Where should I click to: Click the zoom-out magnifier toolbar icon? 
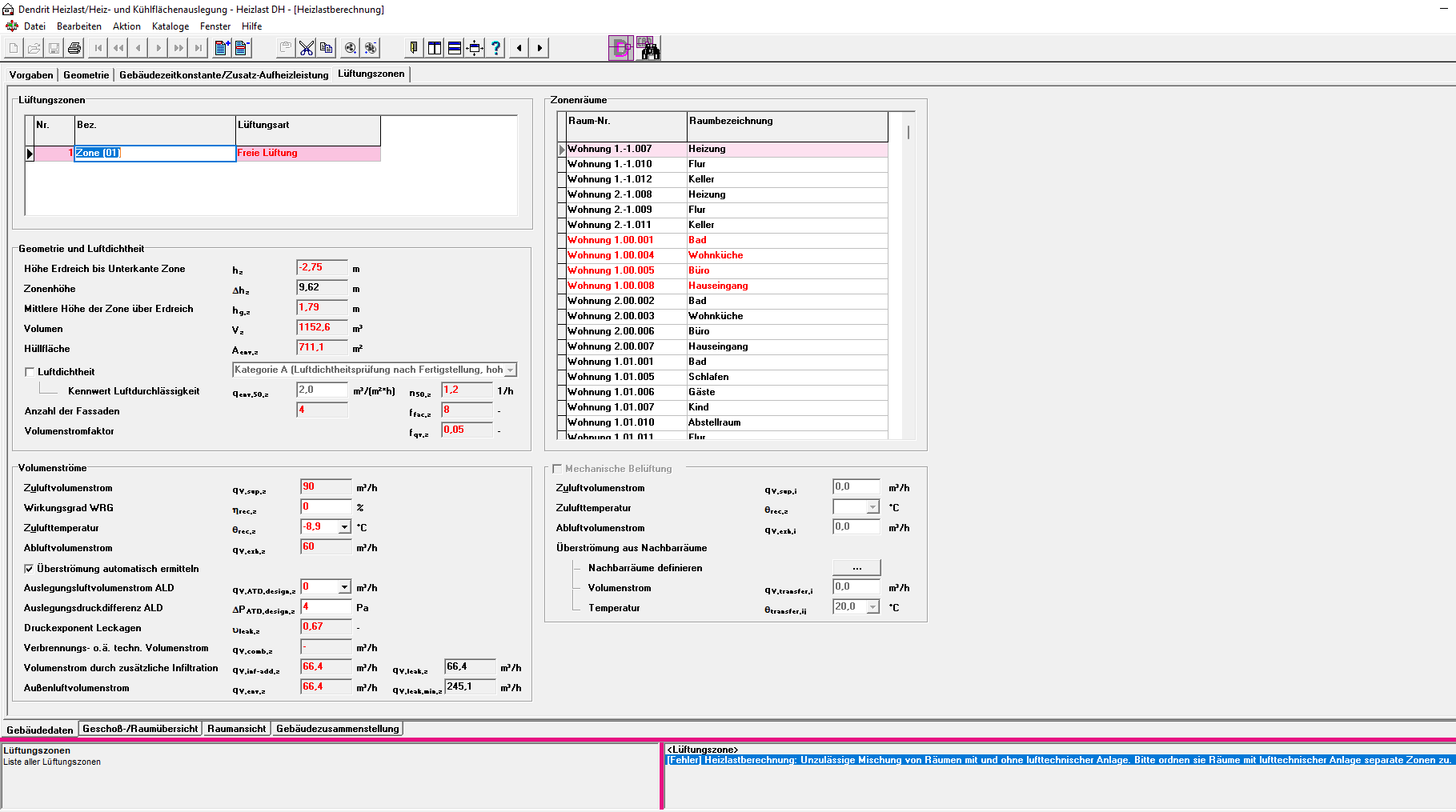pos(371,48)
